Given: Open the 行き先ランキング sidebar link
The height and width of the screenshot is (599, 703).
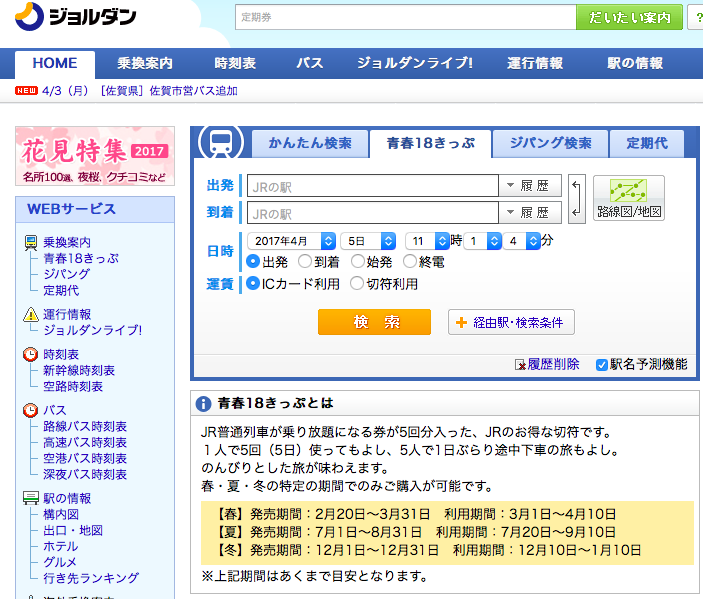Looking at the screenshot, I should click(91, 578).
